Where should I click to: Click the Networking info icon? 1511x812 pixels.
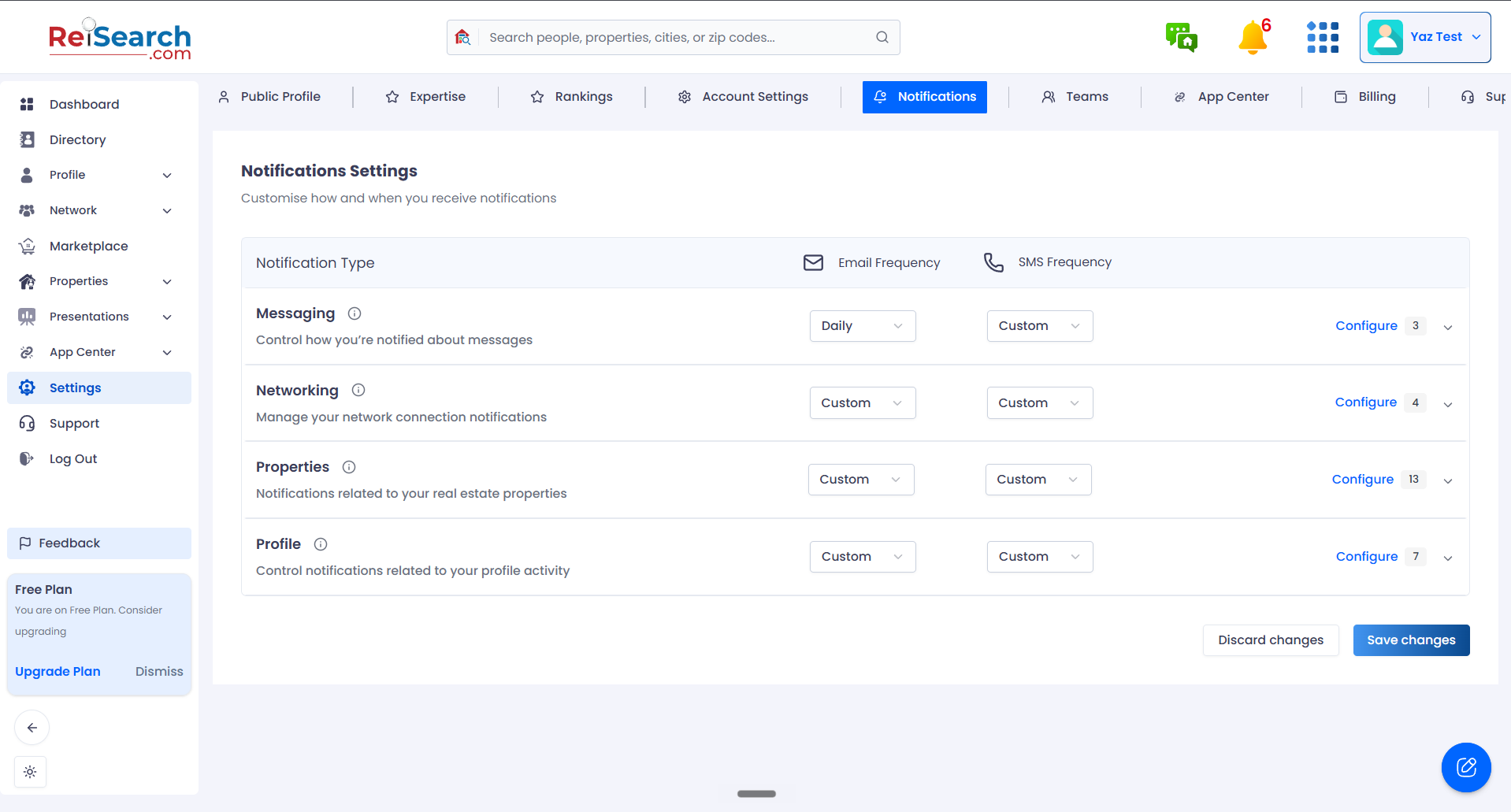click(x=358, y=390)
